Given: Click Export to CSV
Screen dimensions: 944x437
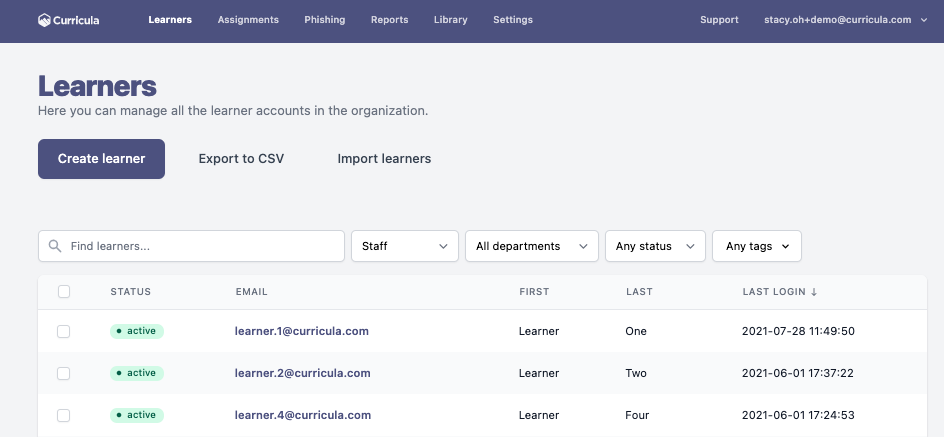Looking at the screenshot, I should pos(241,159).
